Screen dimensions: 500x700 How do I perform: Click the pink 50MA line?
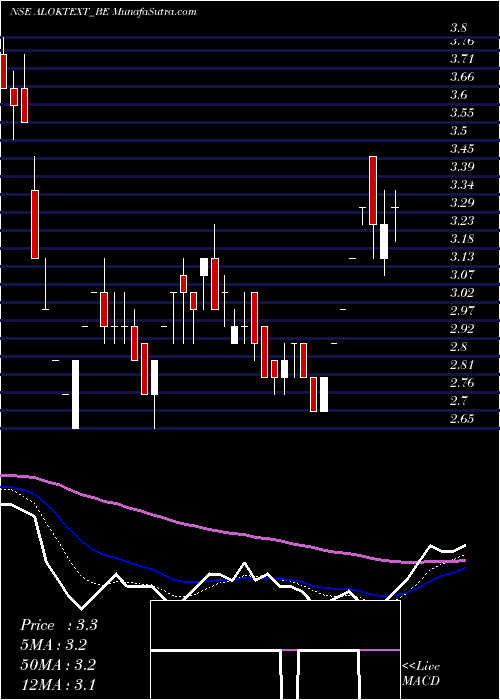click(x=233, y=534)
